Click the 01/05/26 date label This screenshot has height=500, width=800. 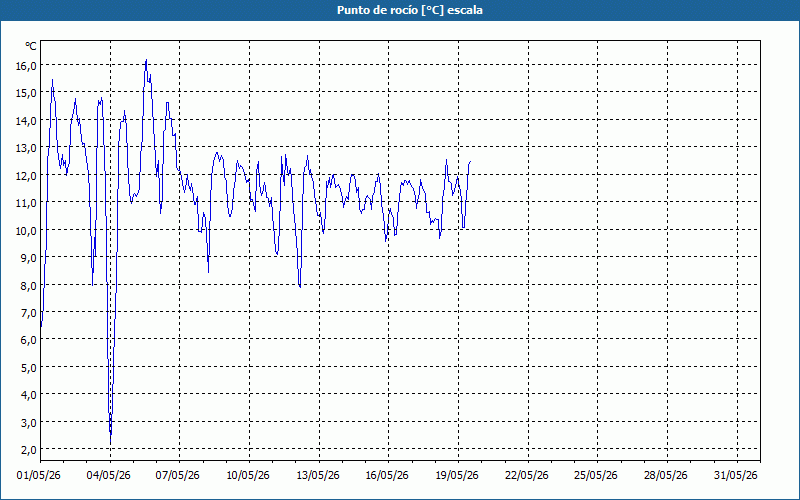[39, 476]
